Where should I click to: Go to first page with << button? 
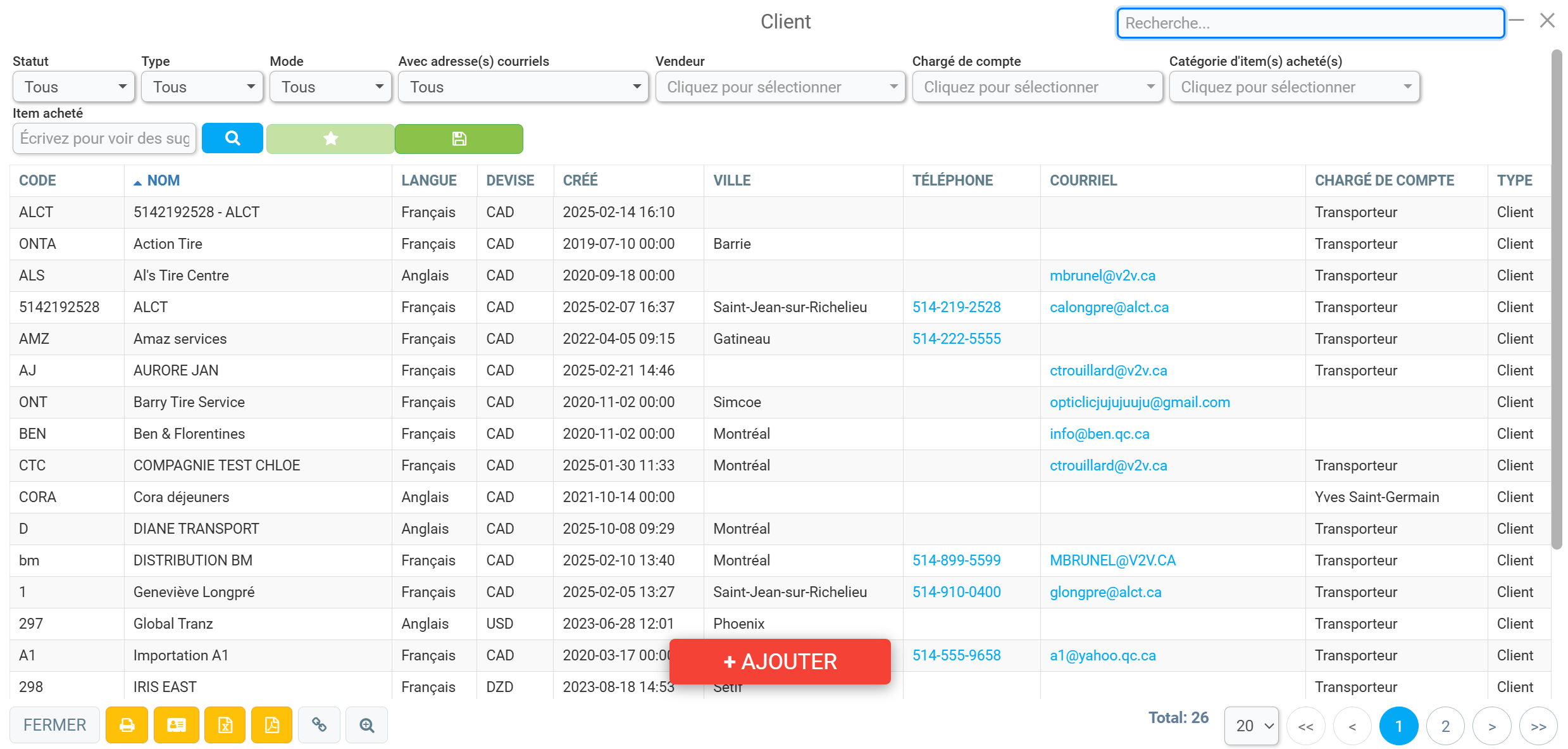[x=1305, y=726]
